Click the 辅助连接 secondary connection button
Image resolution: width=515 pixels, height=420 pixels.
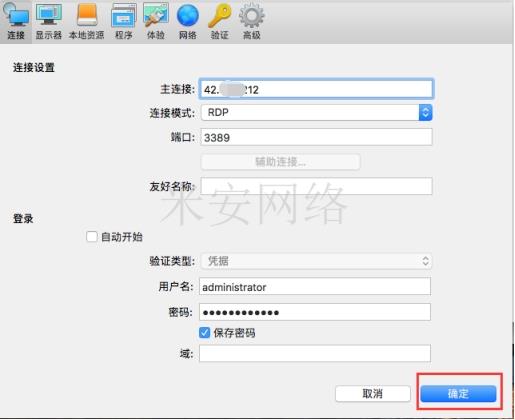(x=280, y=162)
